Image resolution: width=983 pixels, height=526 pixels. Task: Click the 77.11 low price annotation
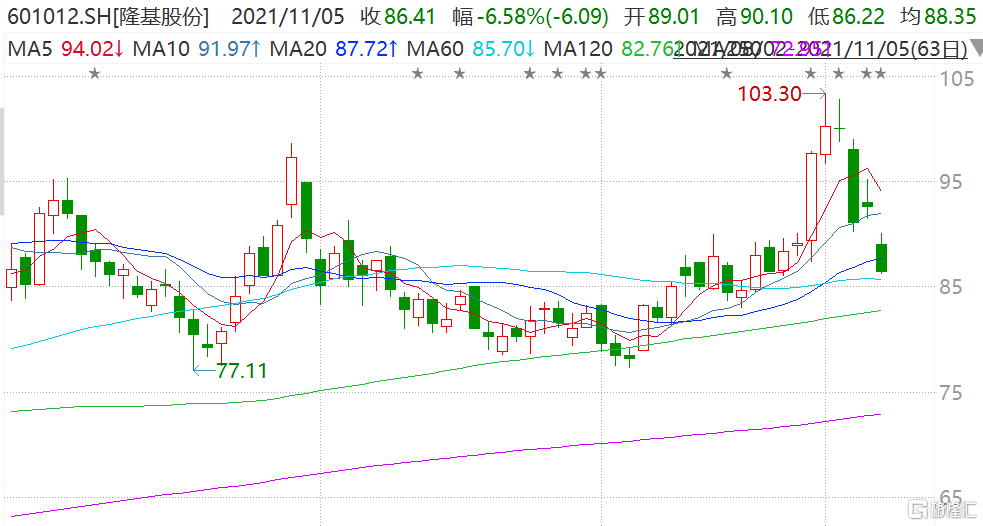click(x=242, y=371)
